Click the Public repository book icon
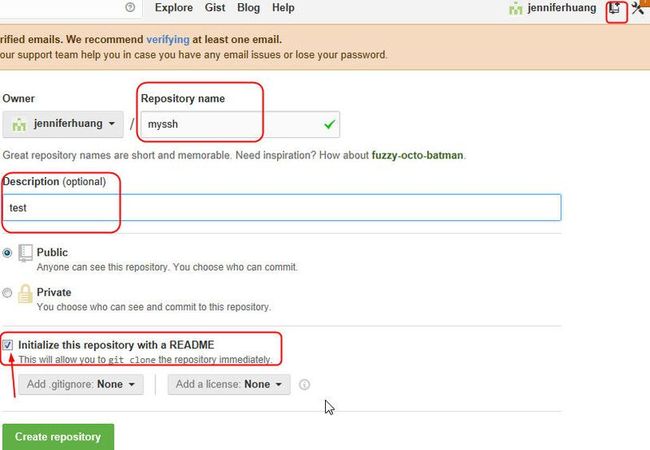The height and width of the screenshot is (450, 650). (25, 253)
